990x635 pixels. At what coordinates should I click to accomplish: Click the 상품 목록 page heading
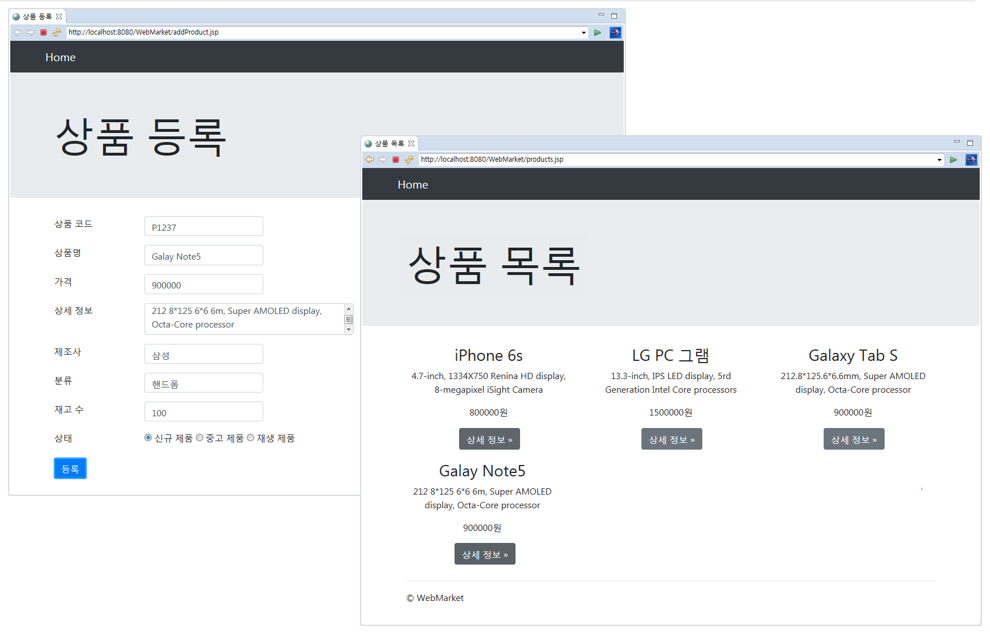[x=494, y=266]
